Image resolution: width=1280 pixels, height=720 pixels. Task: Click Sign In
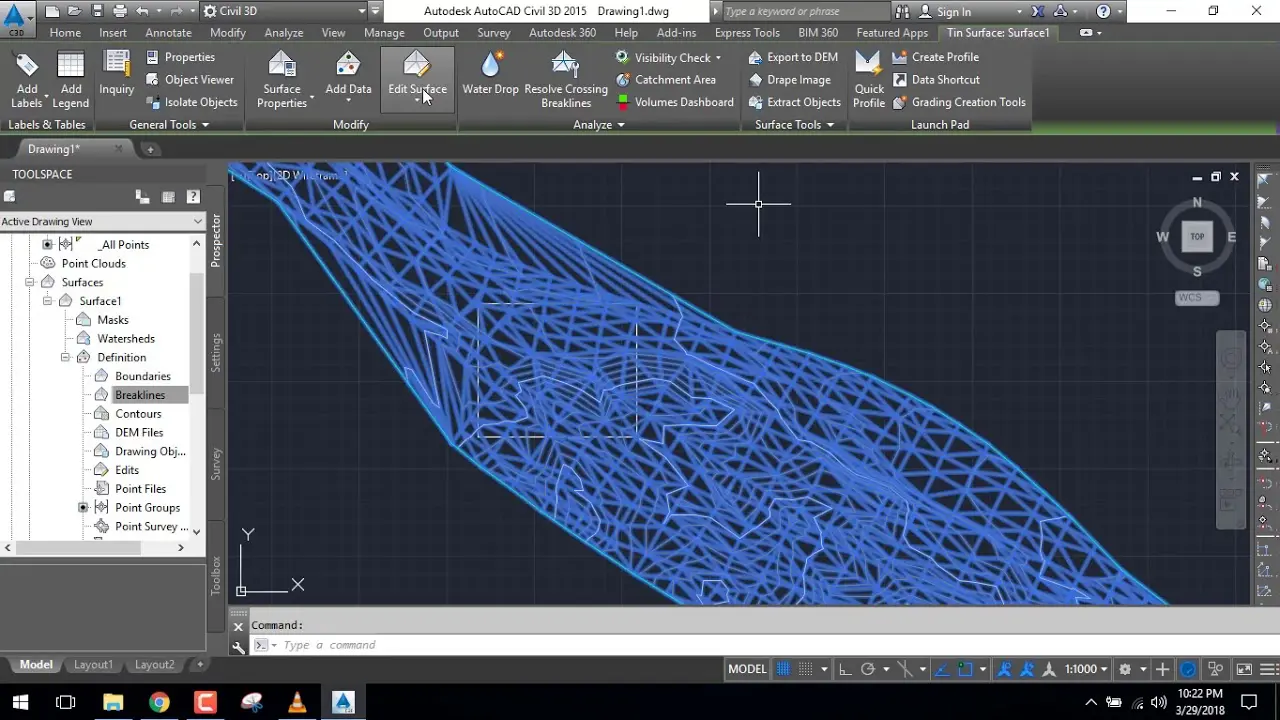[954, 12]
